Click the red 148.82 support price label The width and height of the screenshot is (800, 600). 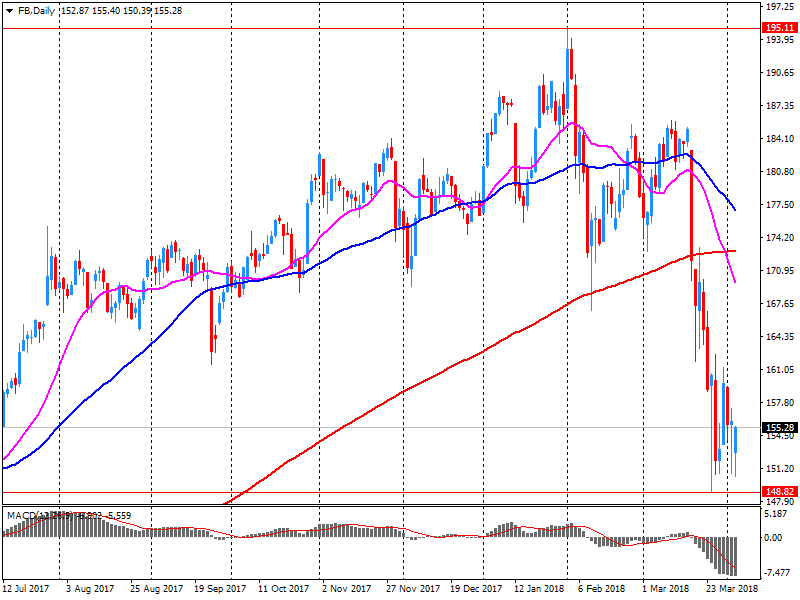(x=780, y=491)
